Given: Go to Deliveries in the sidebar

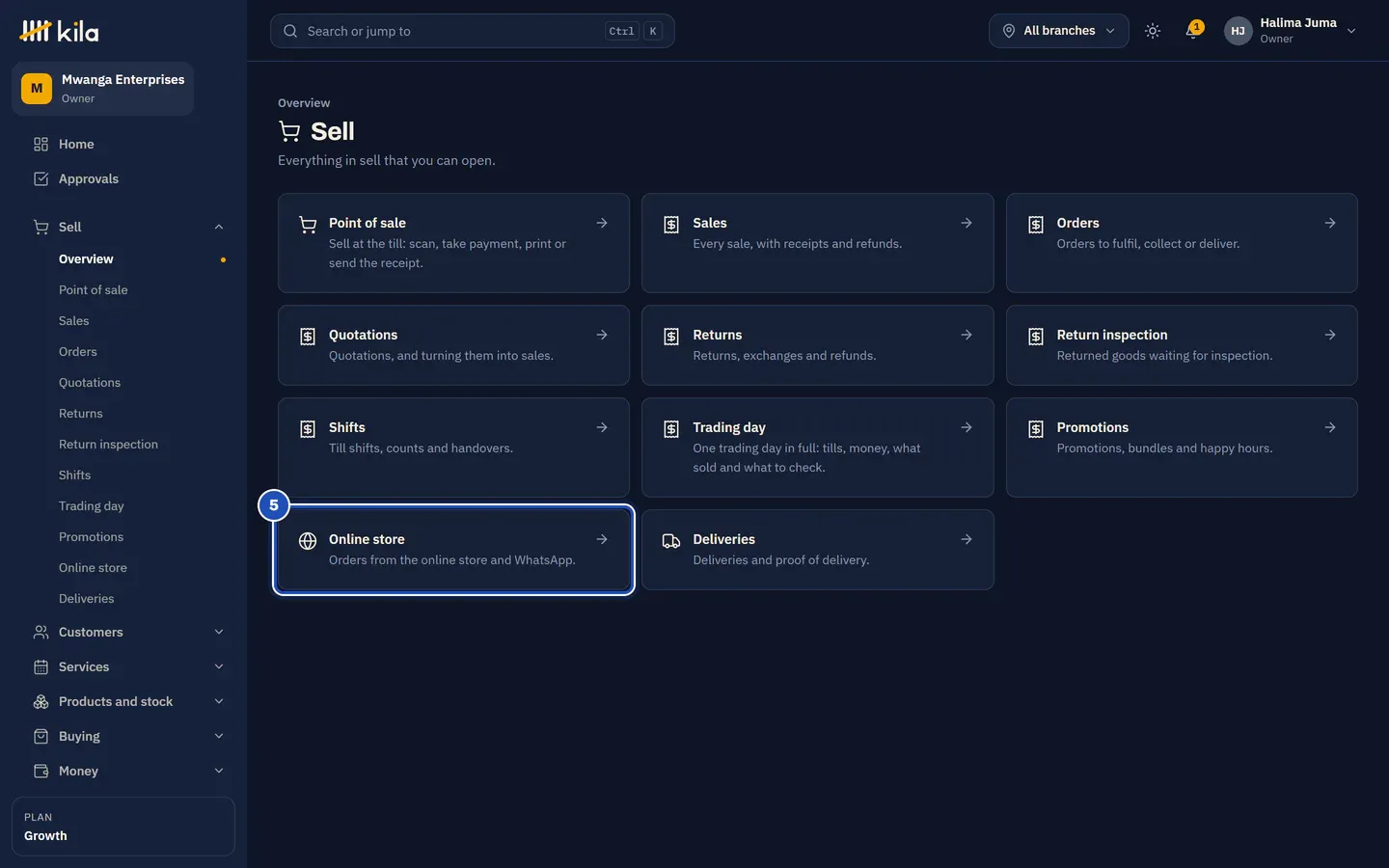Looking at the screenshot, I should coord(86,598).
